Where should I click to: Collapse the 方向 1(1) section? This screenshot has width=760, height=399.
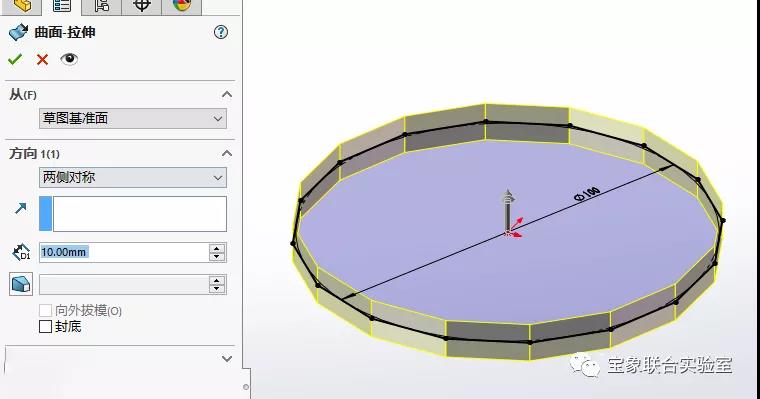point(226,154)
